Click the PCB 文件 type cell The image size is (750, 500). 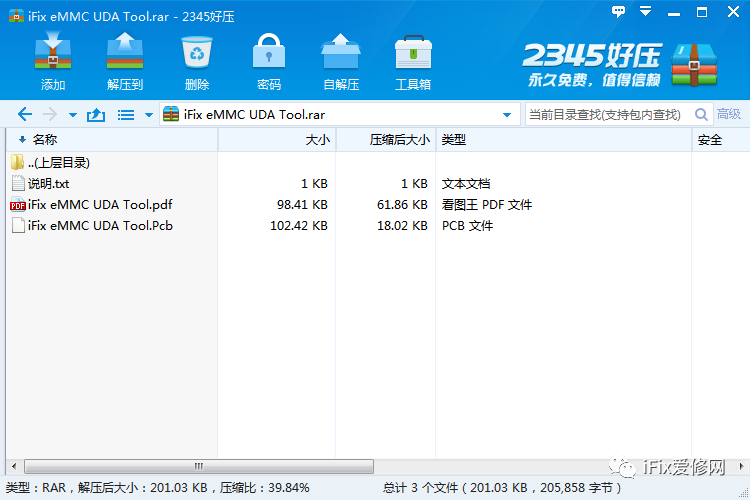[467, 226]
